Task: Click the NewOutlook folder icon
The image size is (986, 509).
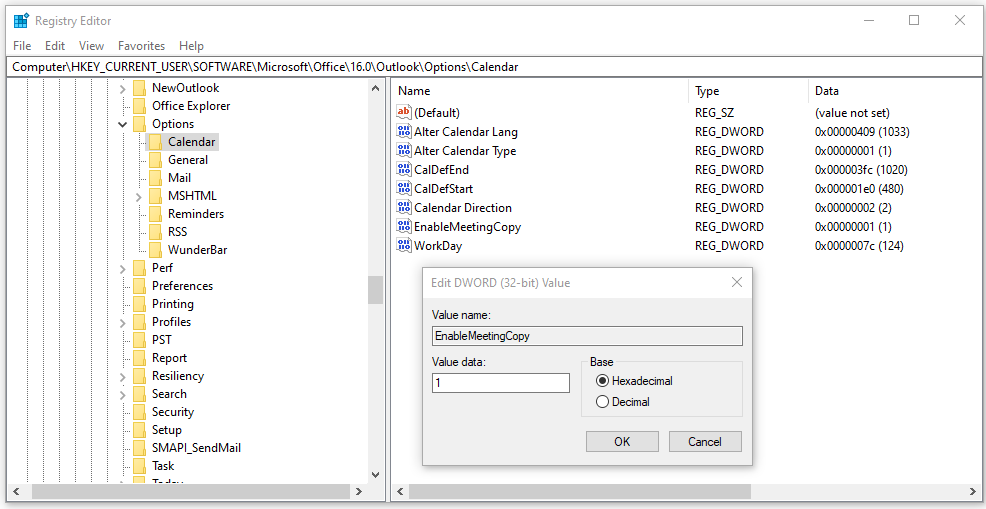Action: 140,88
